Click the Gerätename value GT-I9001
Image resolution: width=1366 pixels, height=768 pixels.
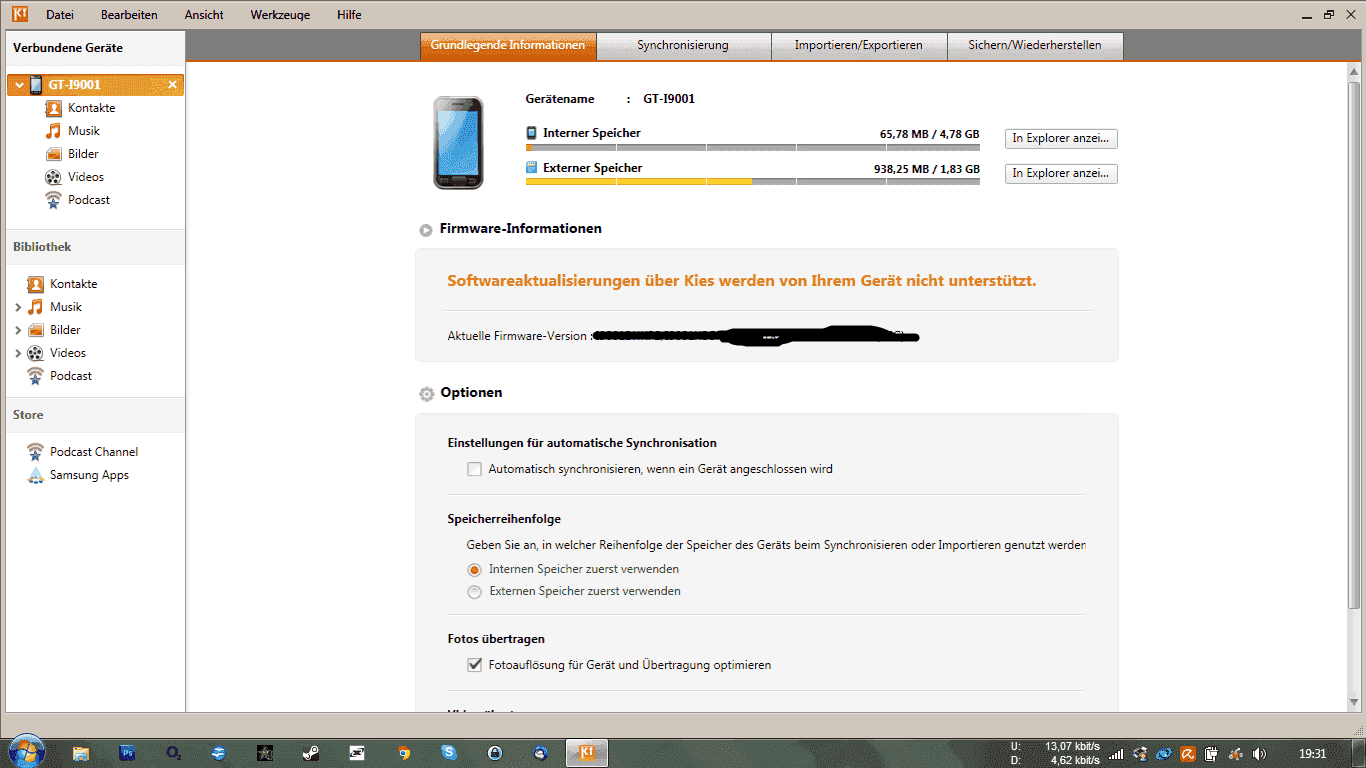[669, 99]
